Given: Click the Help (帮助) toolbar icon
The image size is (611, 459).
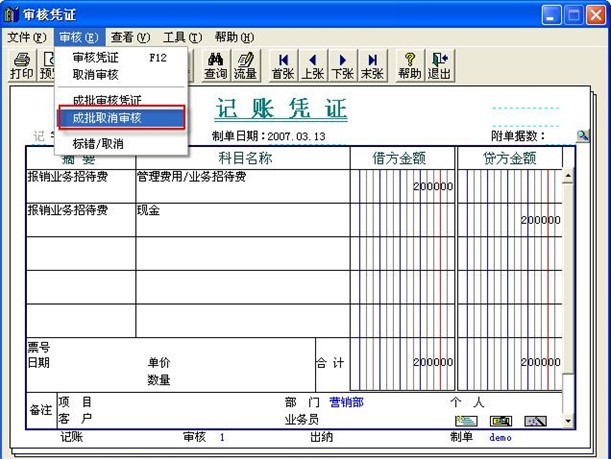Looking at the screenshot, I should (410, 65).
